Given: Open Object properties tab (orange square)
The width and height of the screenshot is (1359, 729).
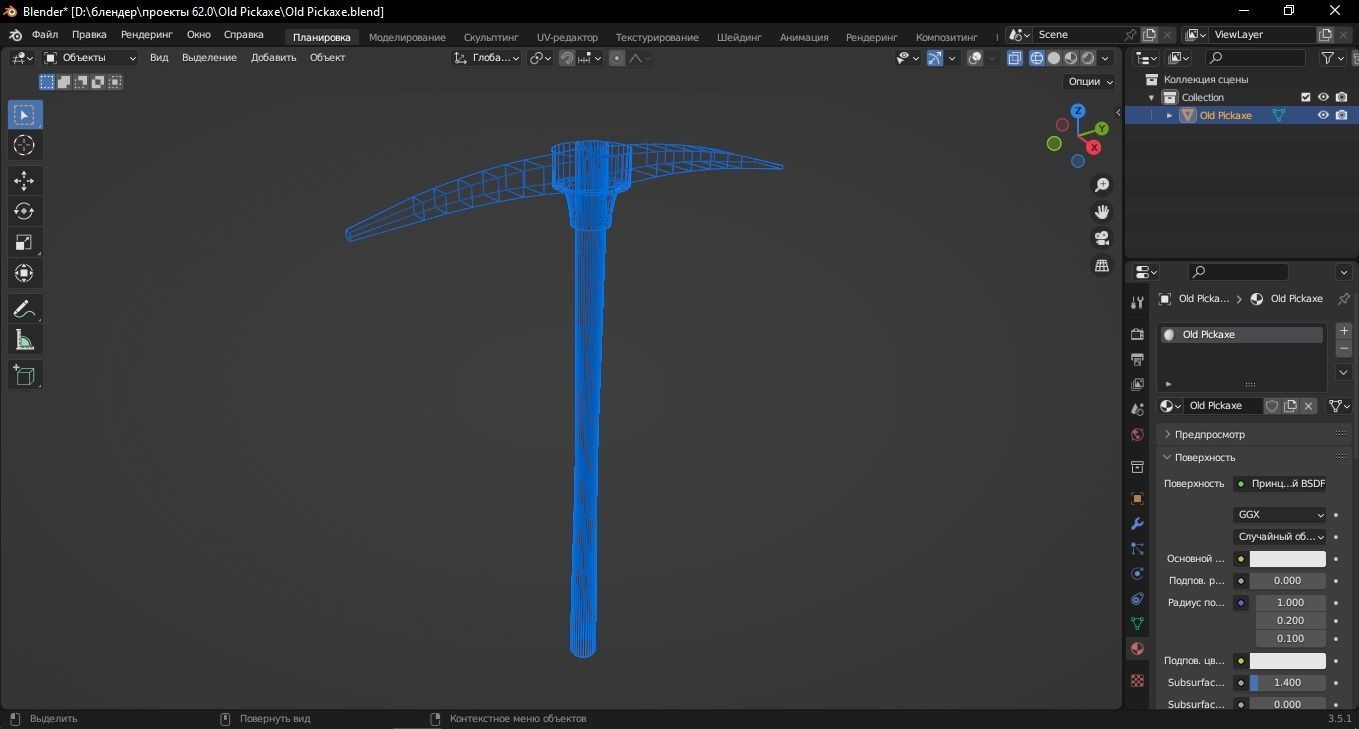Looking at the screenshot, I should [x=1137, y=498].
